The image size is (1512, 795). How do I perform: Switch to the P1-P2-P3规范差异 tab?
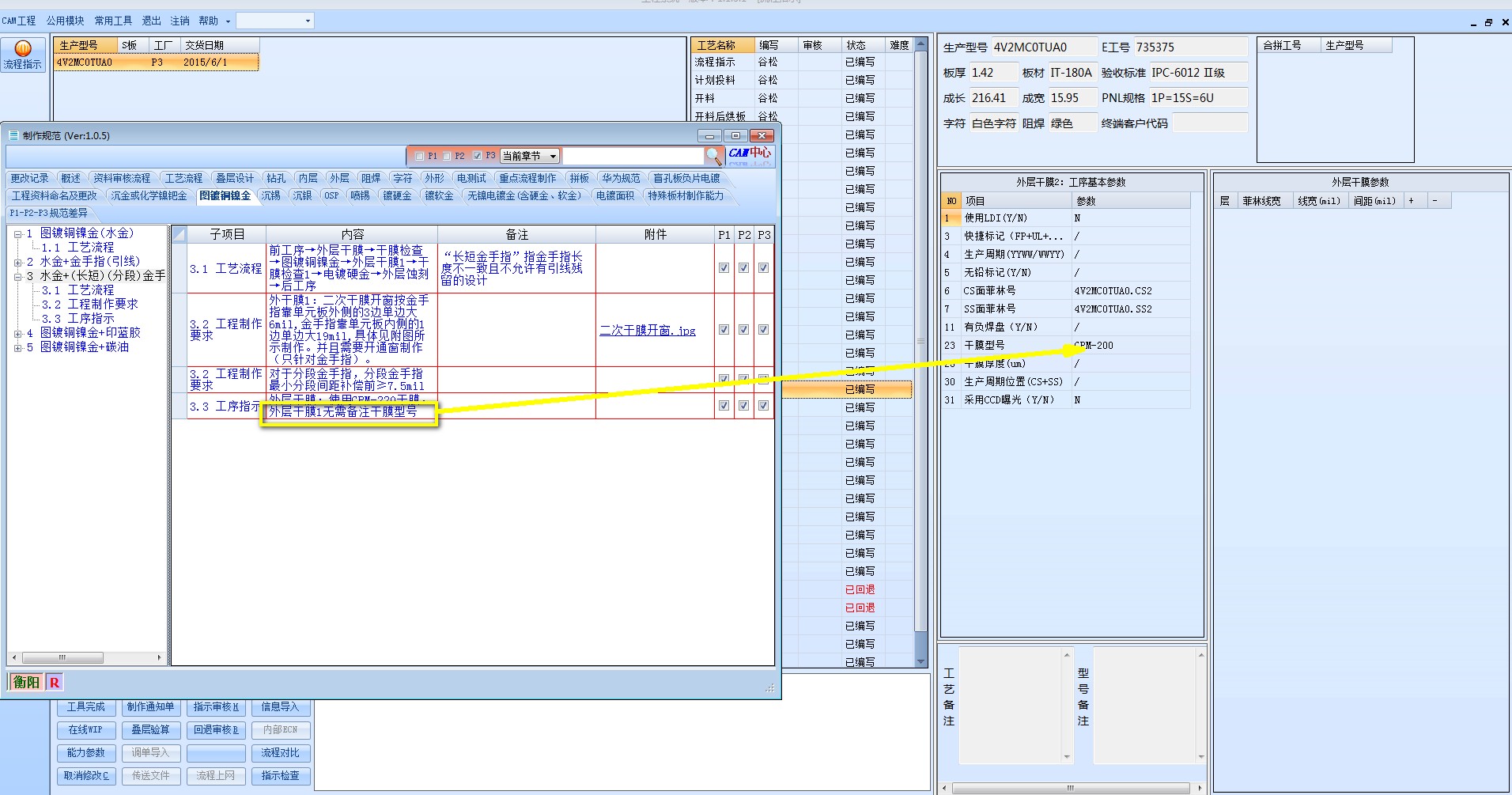click(x=49, y=213)
